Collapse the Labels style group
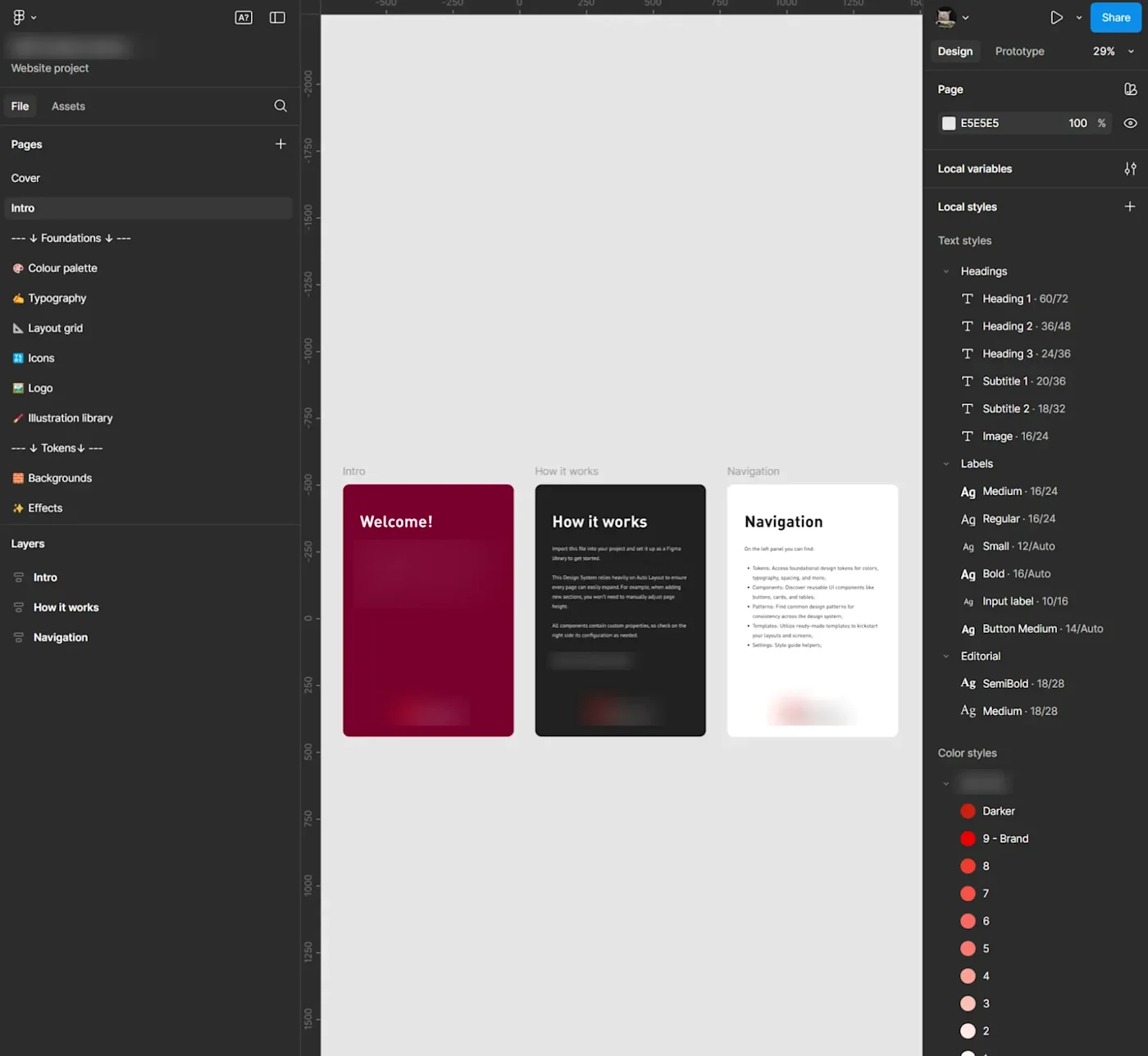Screen dimensions: 1148x1056 pos(946,464)
